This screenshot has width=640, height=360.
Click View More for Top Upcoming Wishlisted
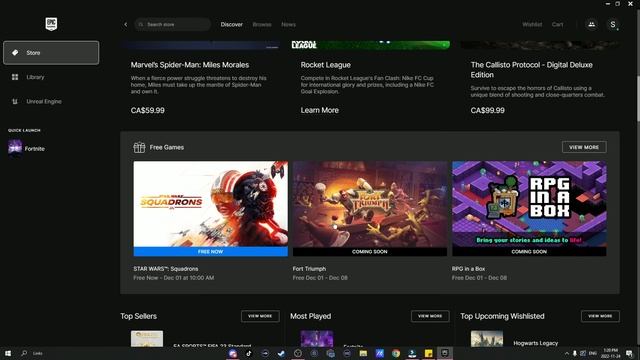pos(600,316)
